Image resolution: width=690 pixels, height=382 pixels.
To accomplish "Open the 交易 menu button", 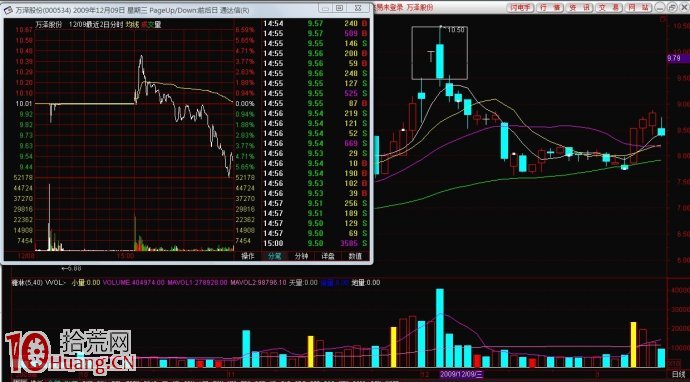I will [x=609, y=7].
